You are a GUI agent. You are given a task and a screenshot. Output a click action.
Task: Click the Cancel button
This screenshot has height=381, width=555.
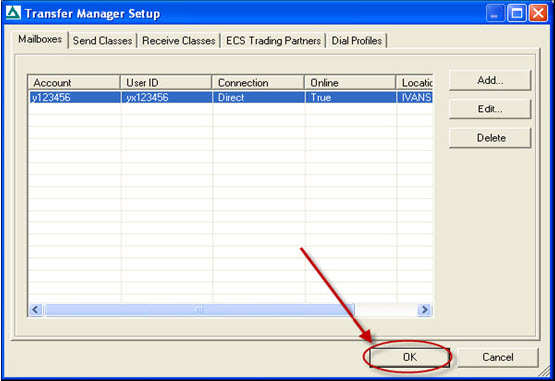(498, 357)
